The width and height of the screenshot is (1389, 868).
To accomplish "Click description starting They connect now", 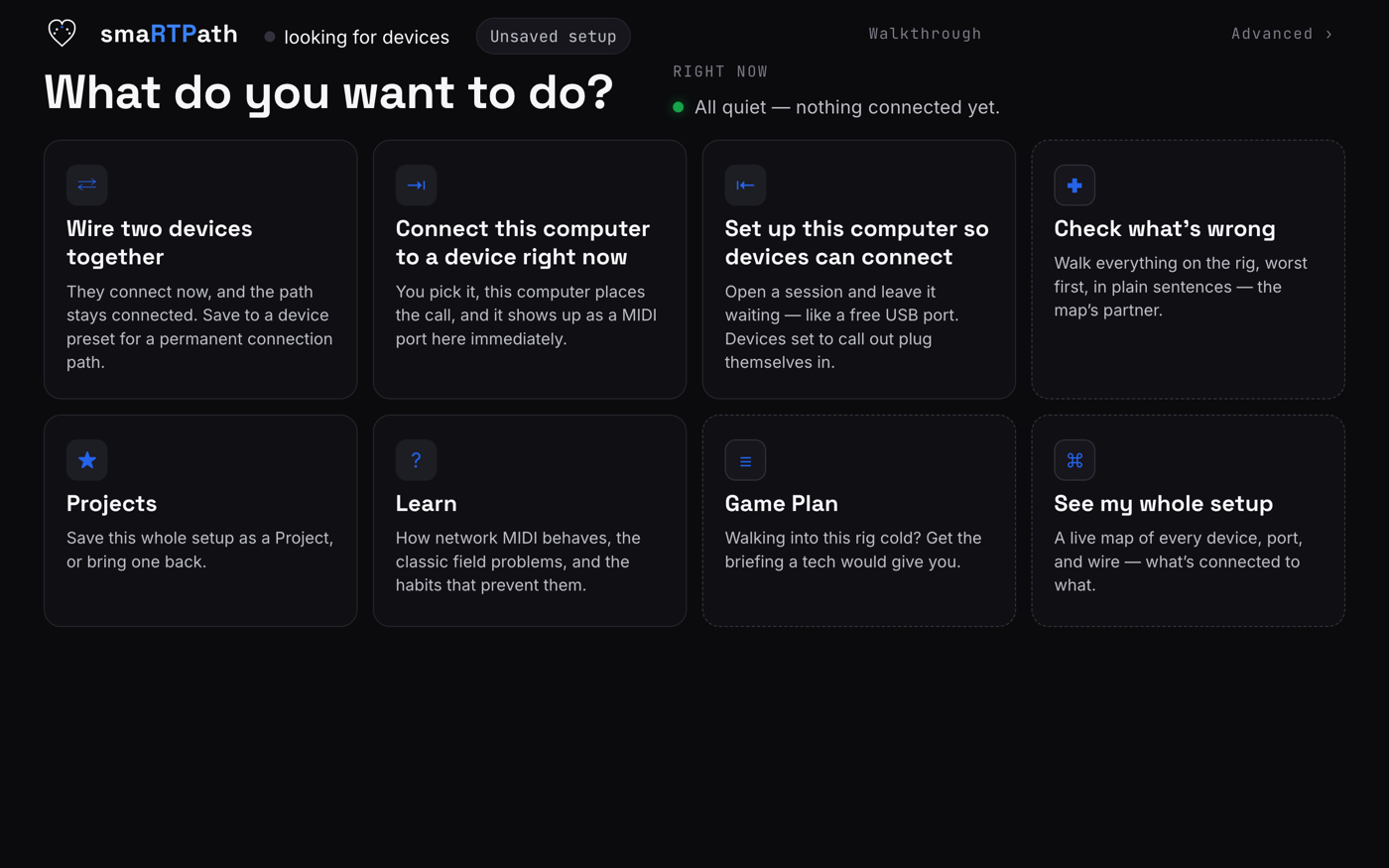I will click(x=199, y=327).
